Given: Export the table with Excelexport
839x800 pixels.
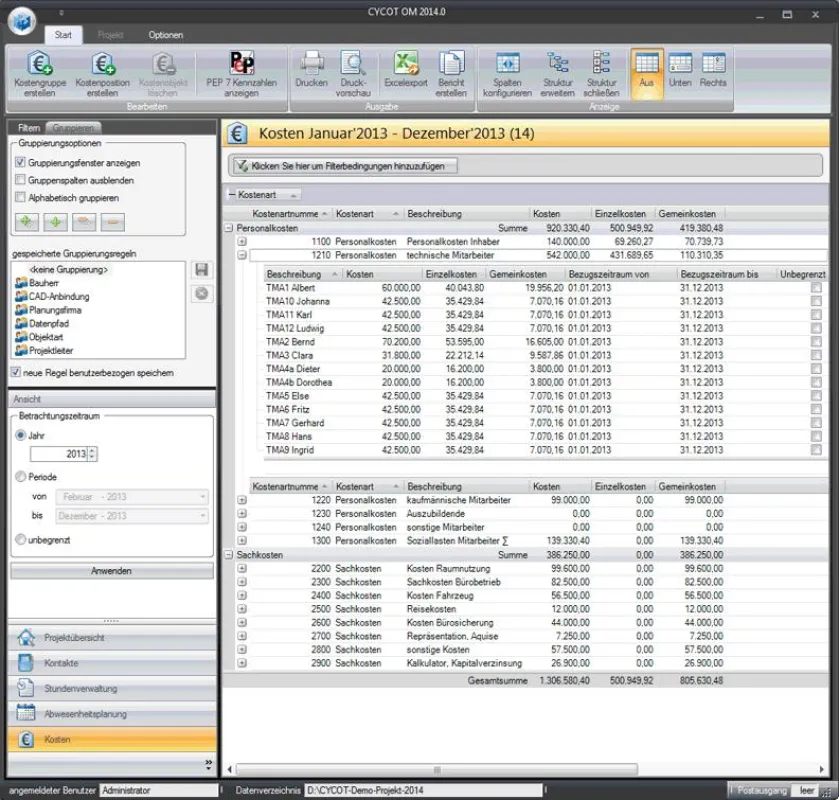Looking at the screenshot, I should coord(406,70).
